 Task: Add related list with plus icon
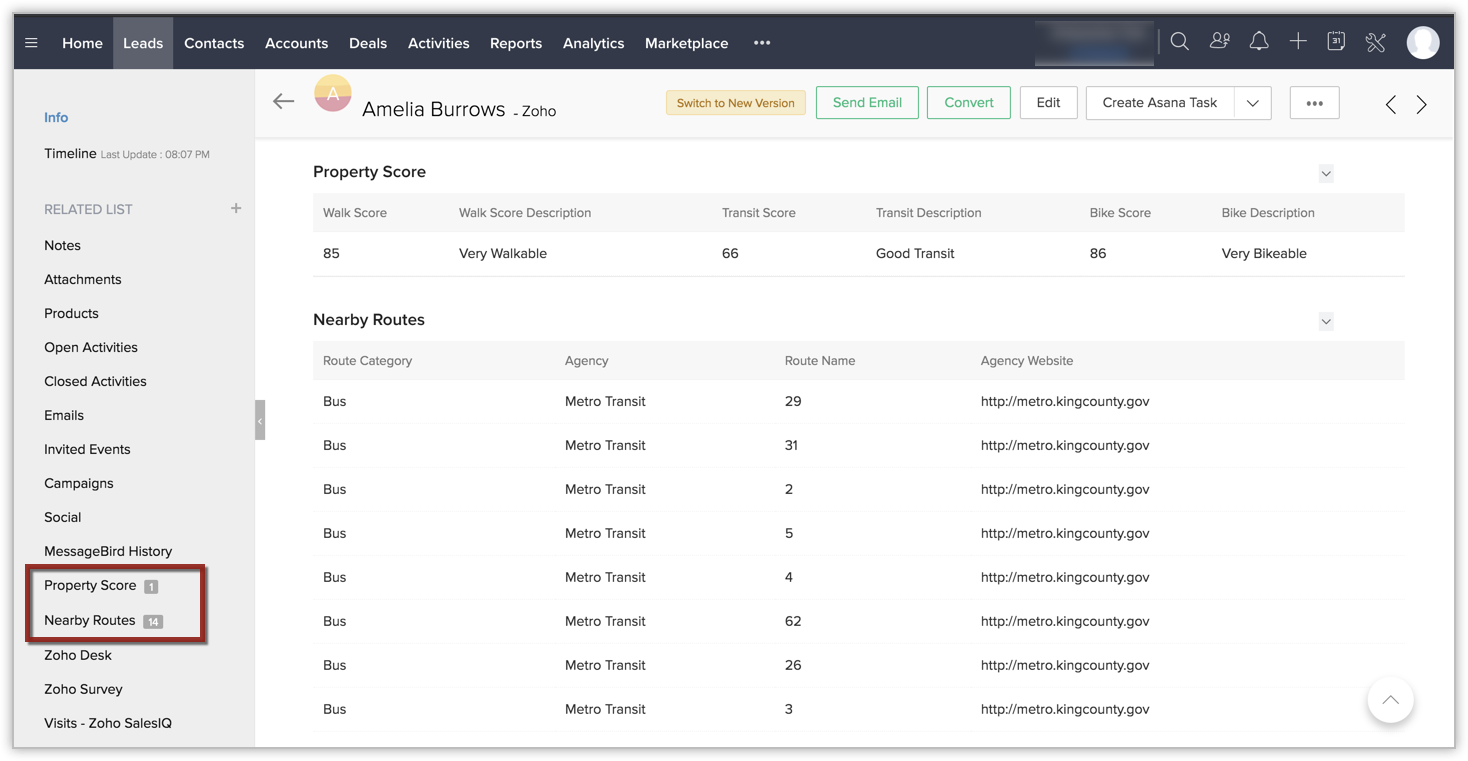(x=236, y=208)
